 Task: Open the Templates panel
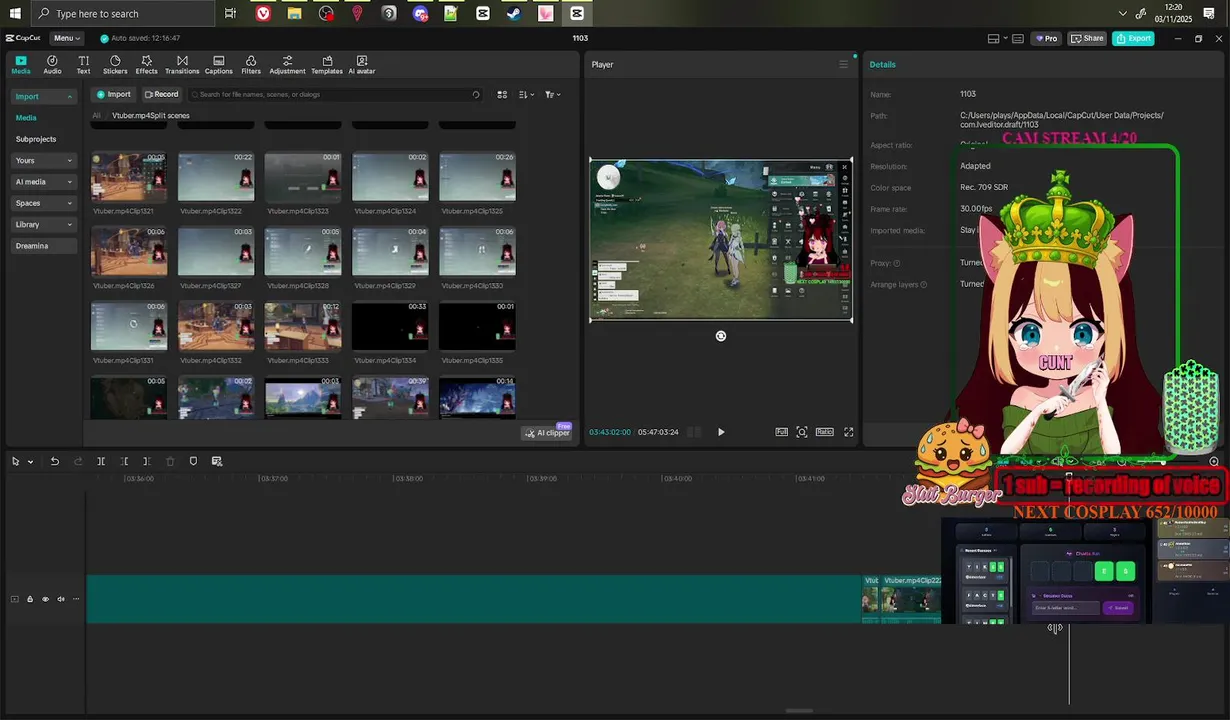(x=327, y=65)
